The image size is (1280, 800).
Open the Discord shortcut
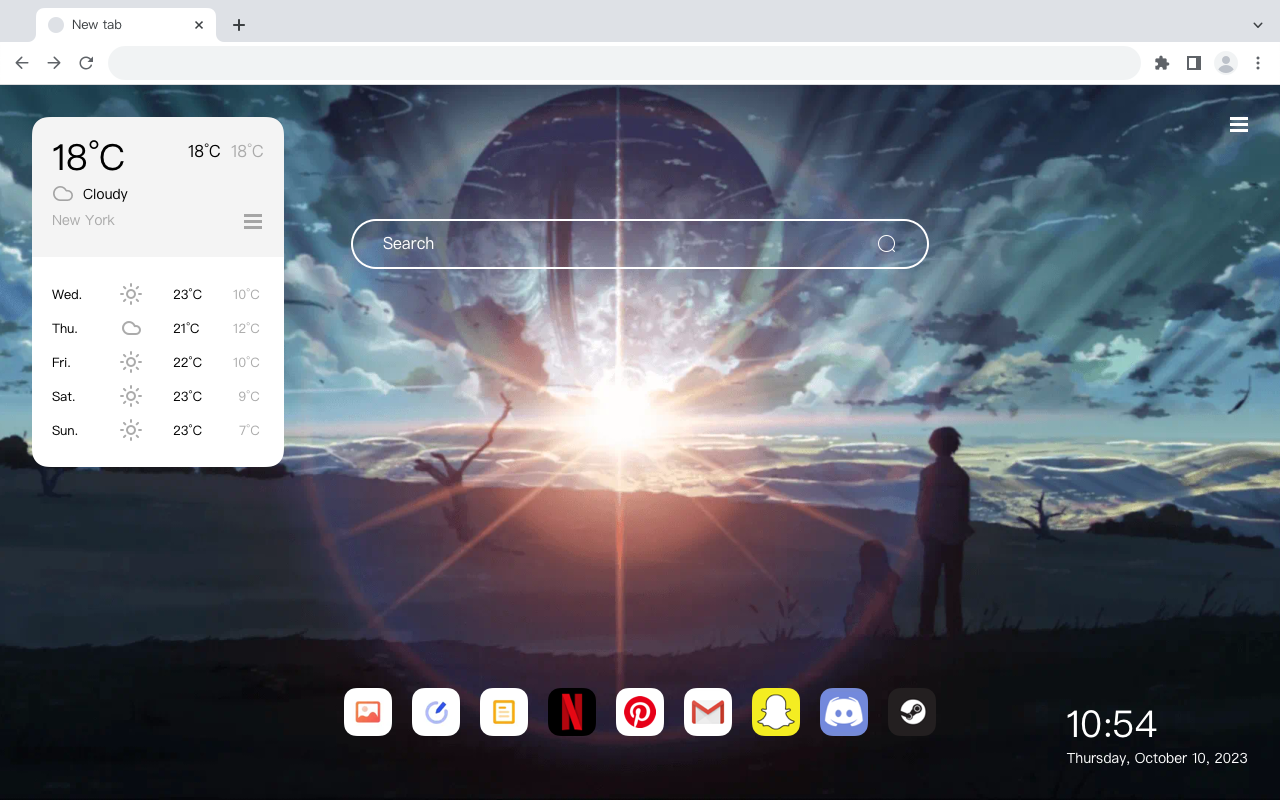click(844, 712)
